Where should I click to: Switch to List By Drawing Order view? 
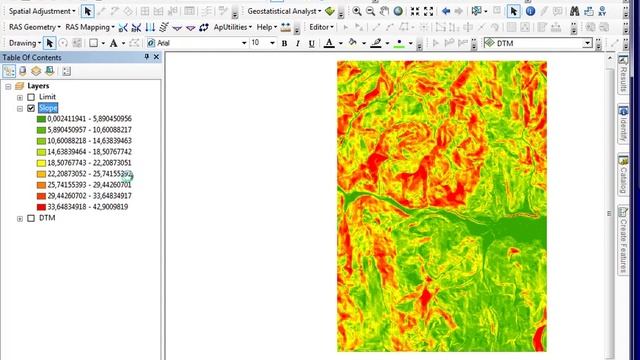coord(9,71)
